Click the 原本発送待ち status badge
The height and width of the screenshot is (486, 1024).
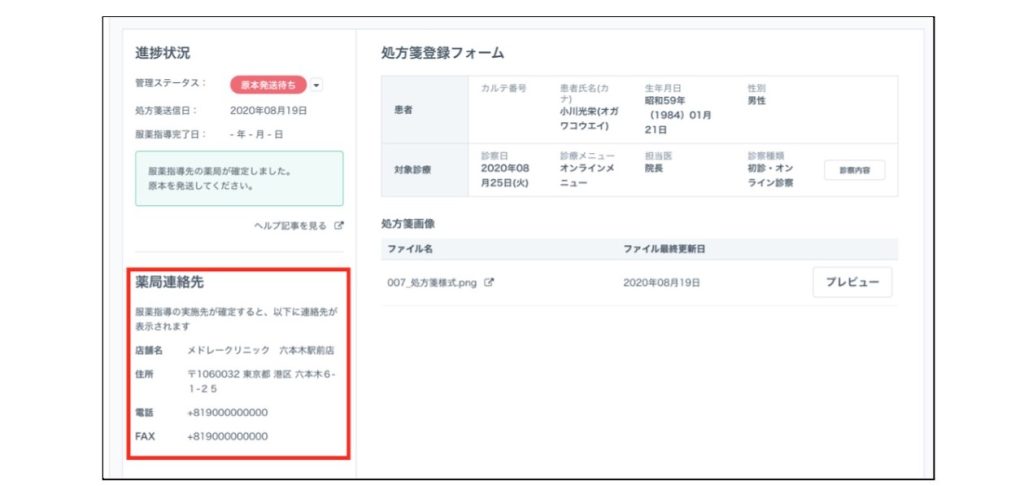pos(269,86)
